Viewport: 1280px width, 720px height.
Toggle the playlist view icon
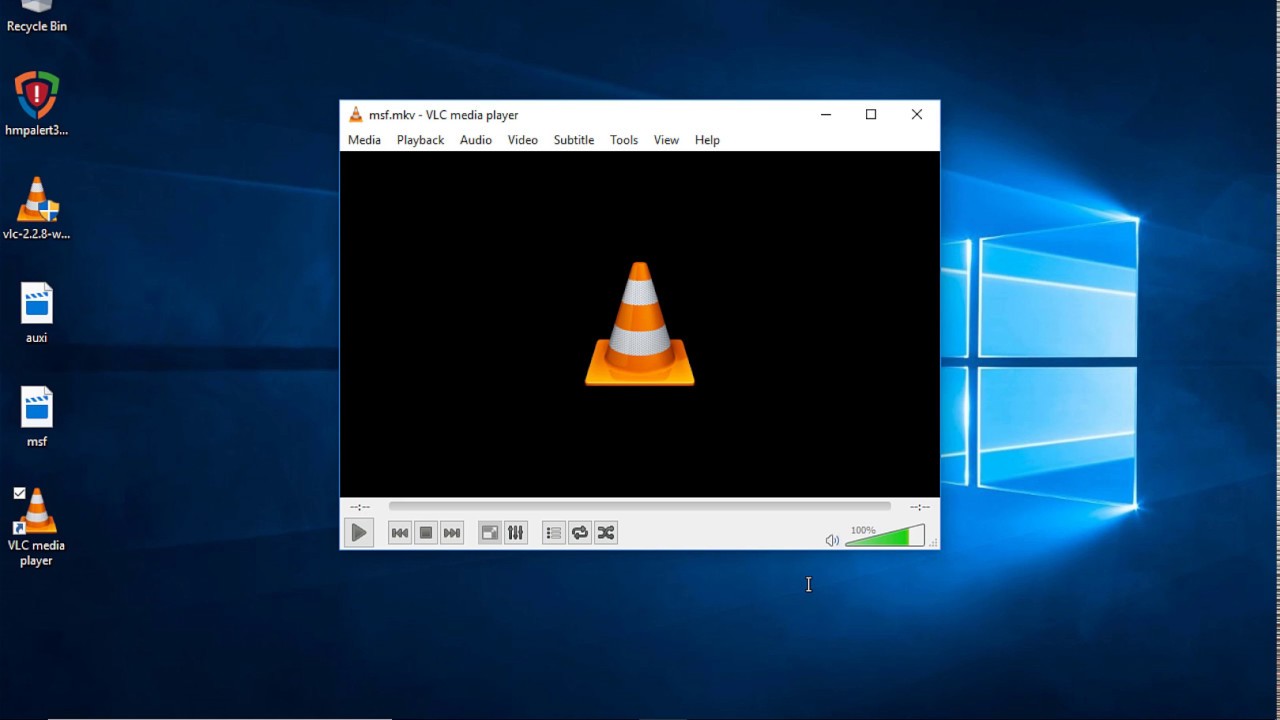click(554, 533)
